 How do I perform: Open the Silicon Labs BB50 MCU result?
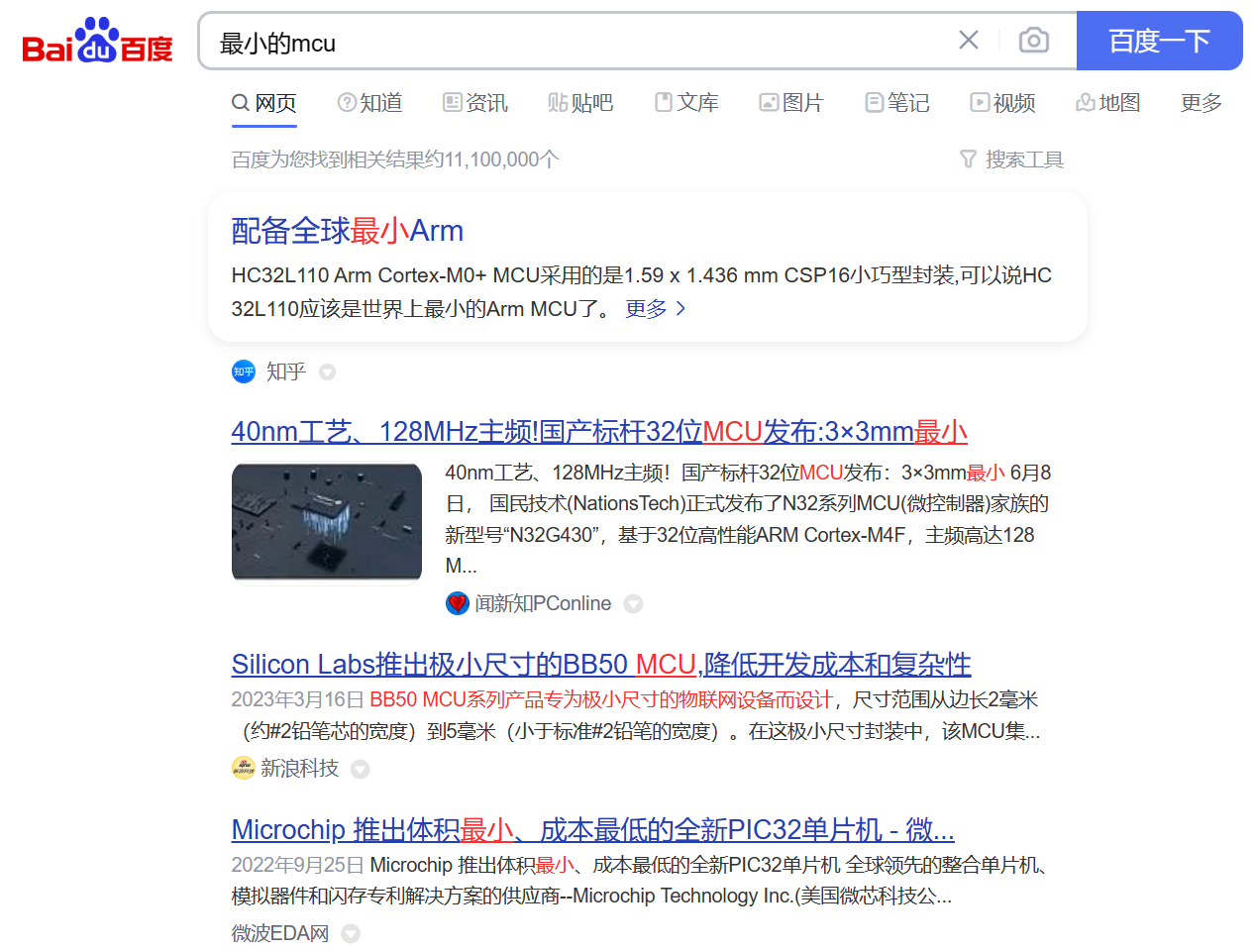(601, 664)
